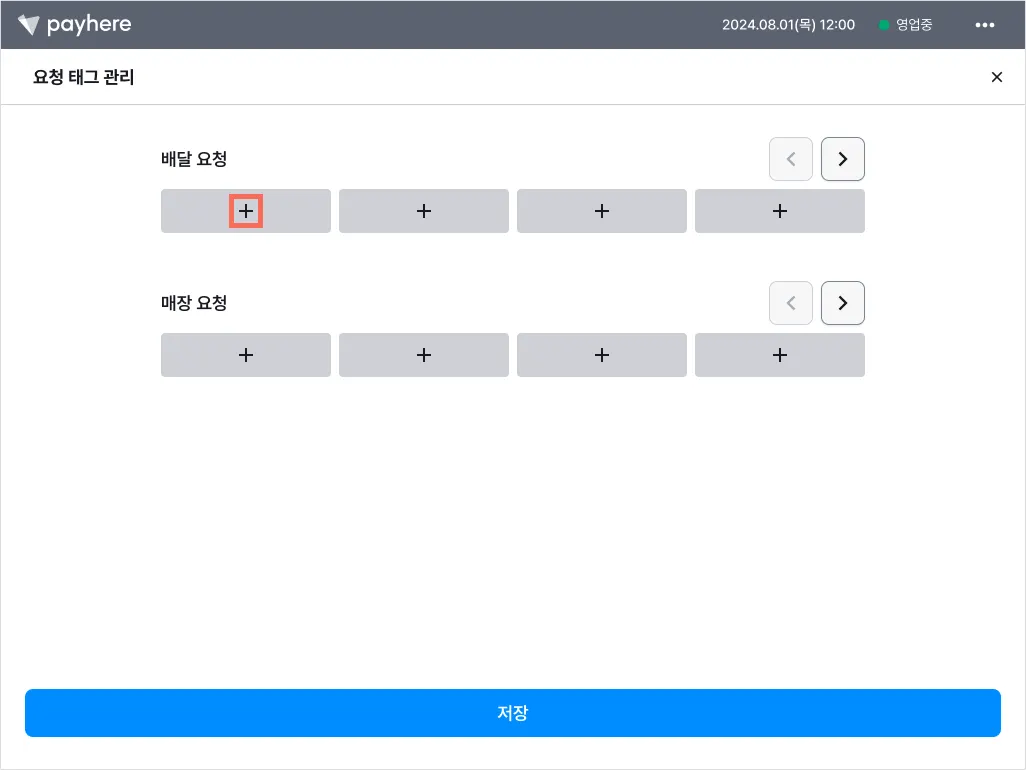The height and width of the screenshot is (770, 1026).
Task: Add a tag in second 매장 요청 slot
Action: click(424, 355)
